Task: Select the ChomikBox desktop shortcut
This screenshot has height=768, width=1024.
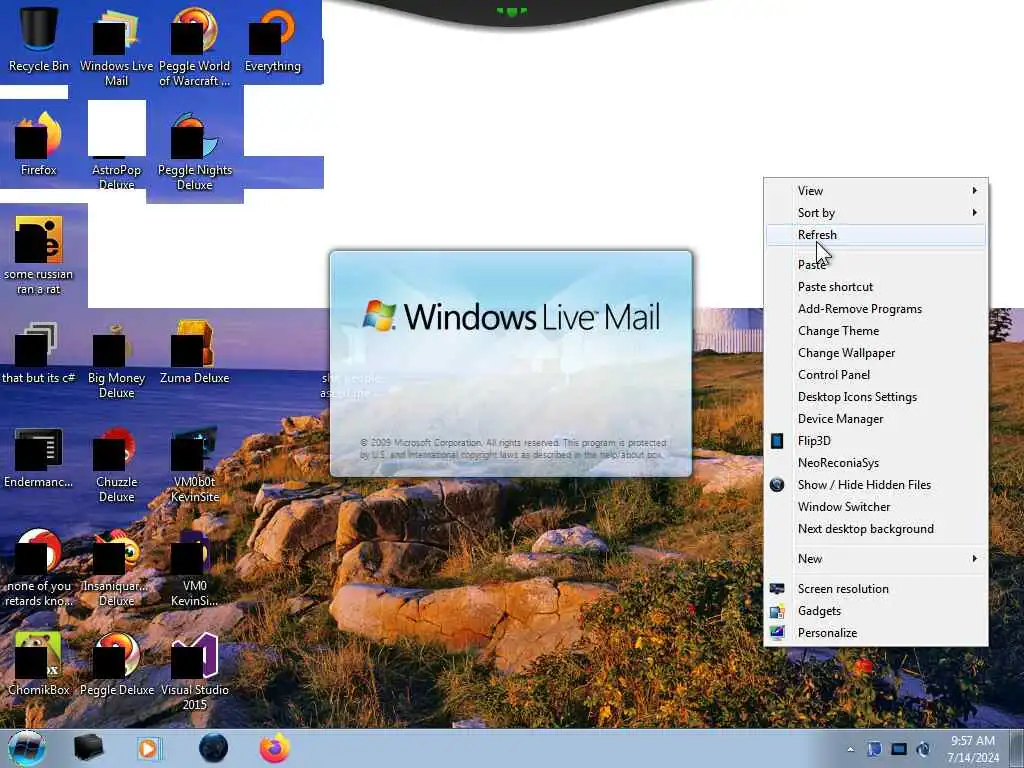Action: [x=39, y=663]
